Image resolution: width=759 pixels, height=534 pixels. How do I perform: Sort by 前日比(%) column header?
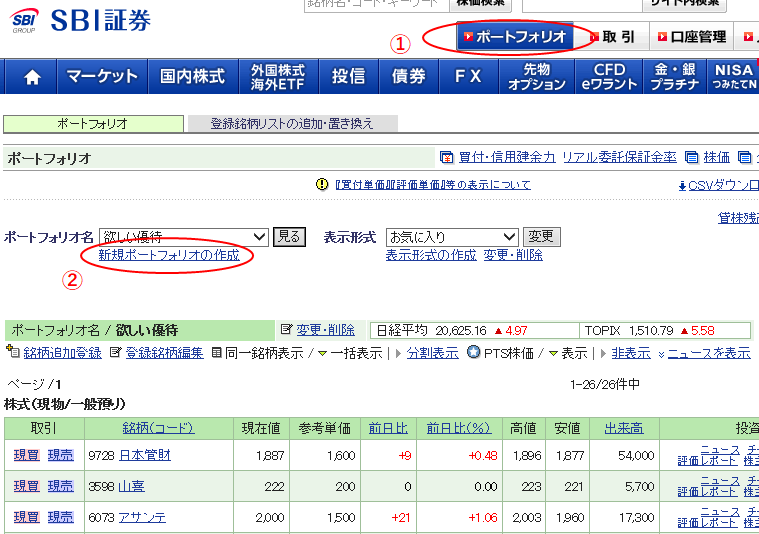point(458,428)
